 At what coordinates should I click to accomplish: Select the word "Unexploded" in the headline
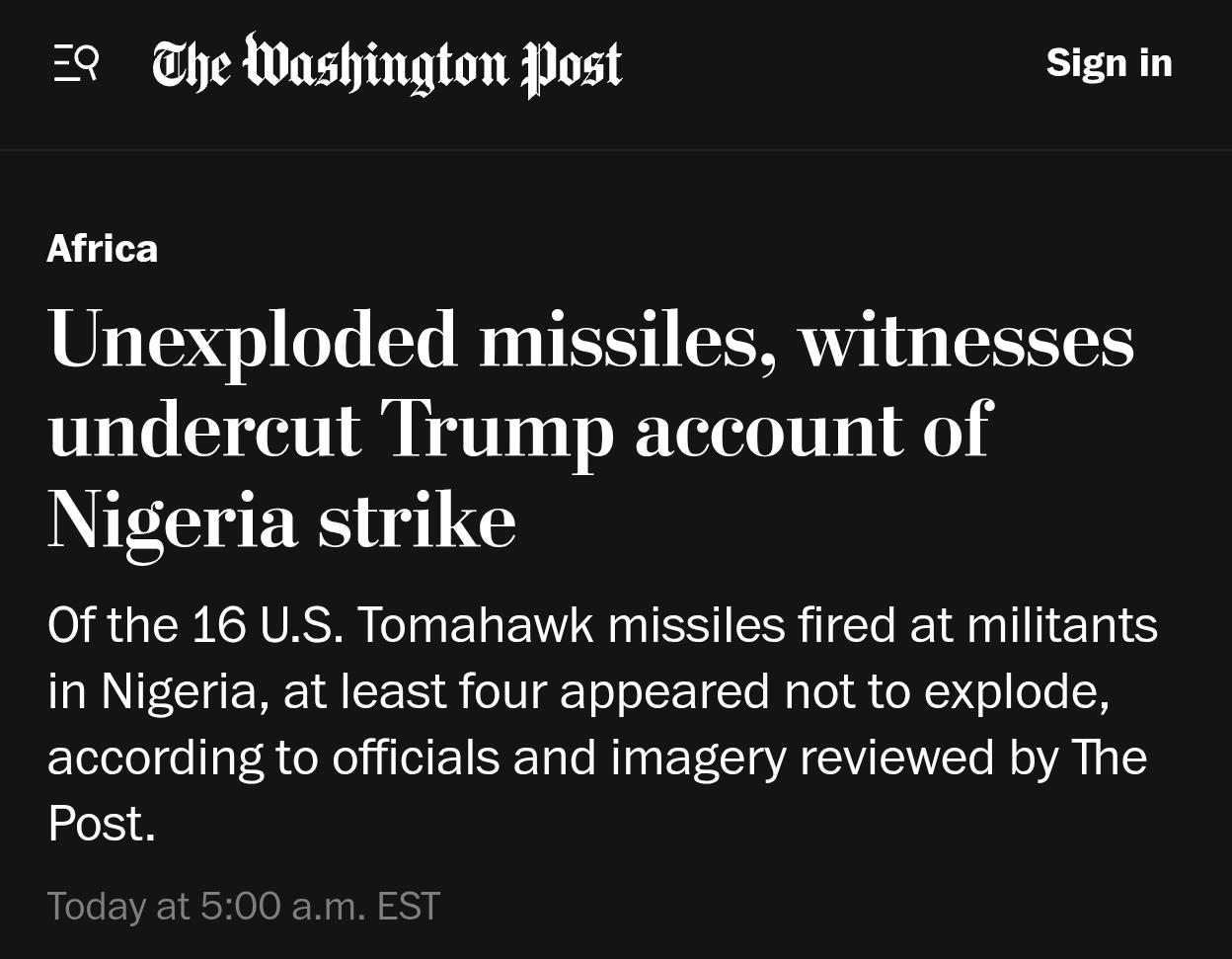coord(253,340)
